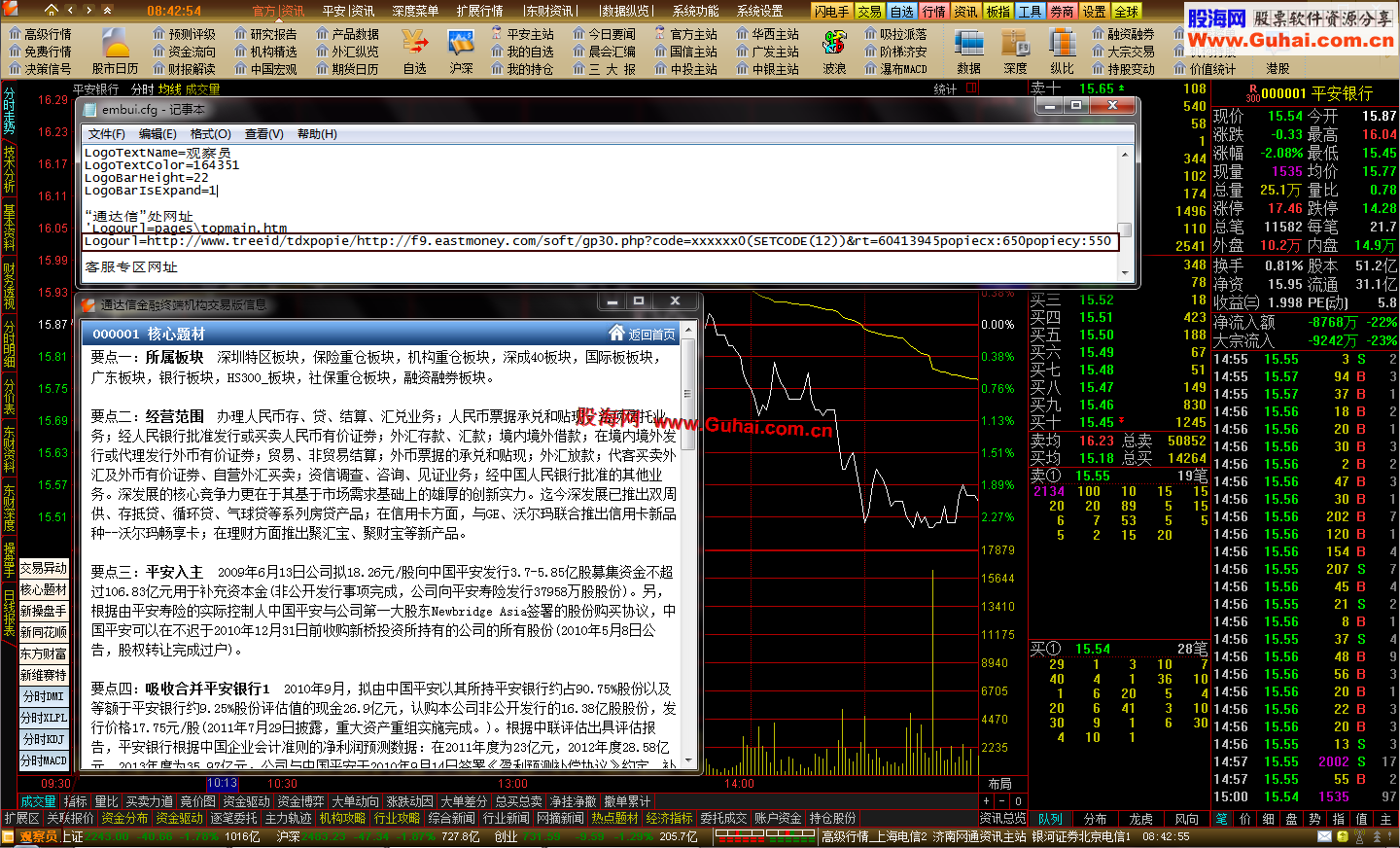
Task: Select 分时MACD indicator button
Action: tap(44, 760)
